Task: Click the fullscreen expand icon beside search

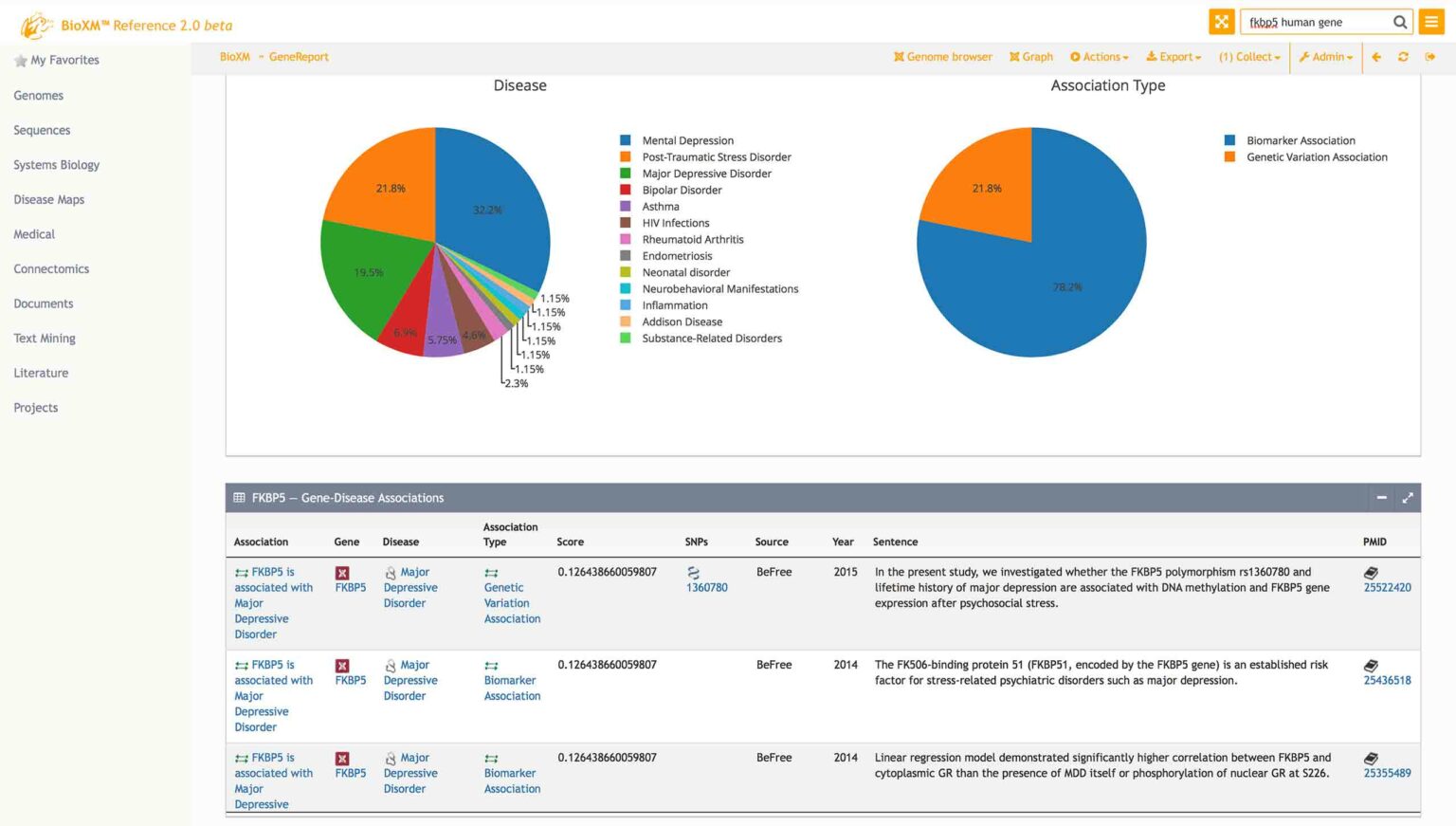Action: (1222, 21)
